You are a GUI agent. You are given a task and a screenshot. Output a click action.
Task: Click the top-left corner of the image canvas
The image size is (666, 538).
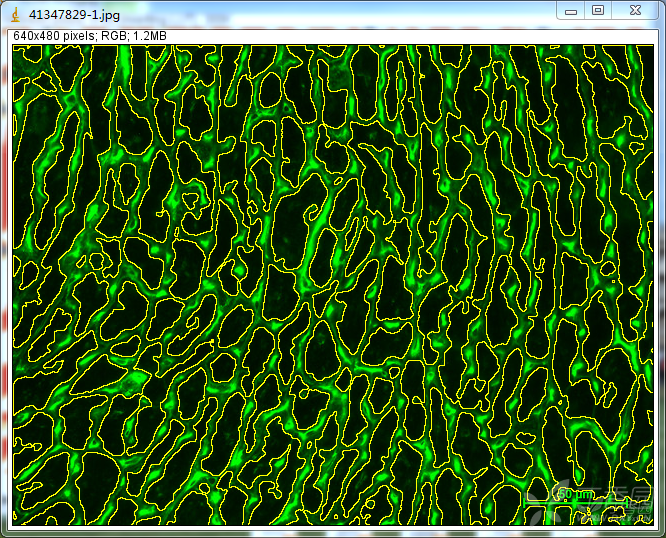click(x=13, y=46)
